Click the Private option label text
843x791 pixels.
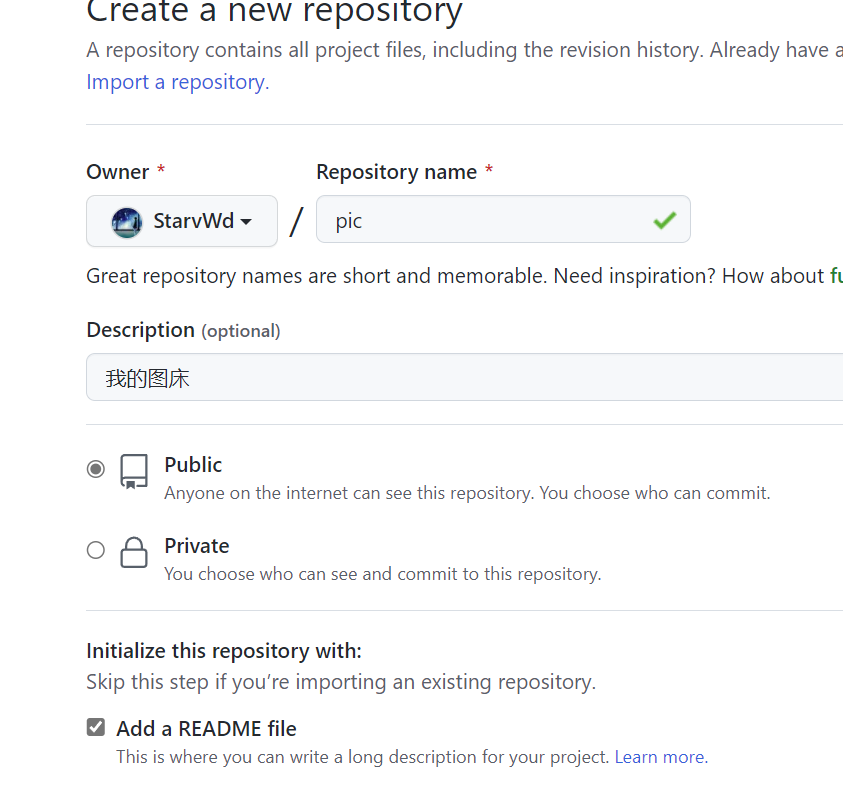(x=197, y=546)
